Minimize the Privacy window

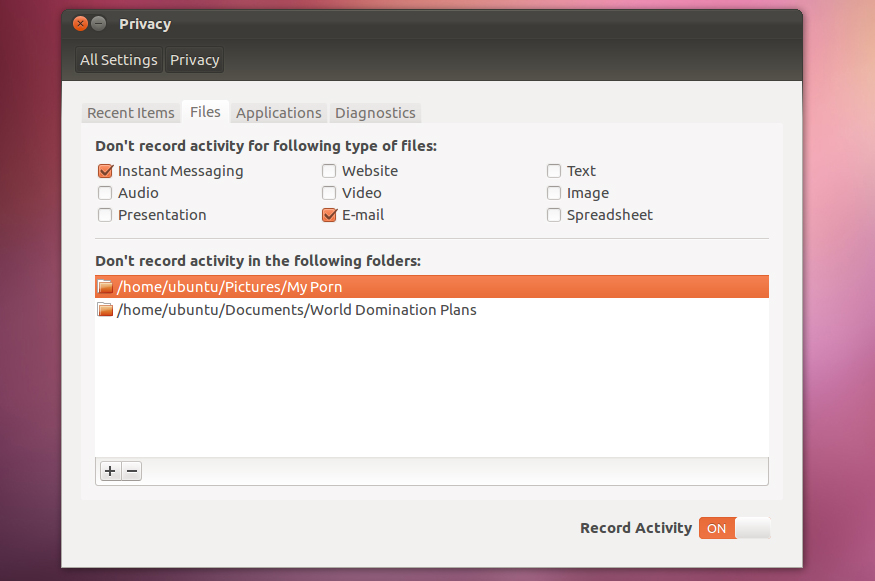pos(98,24)
